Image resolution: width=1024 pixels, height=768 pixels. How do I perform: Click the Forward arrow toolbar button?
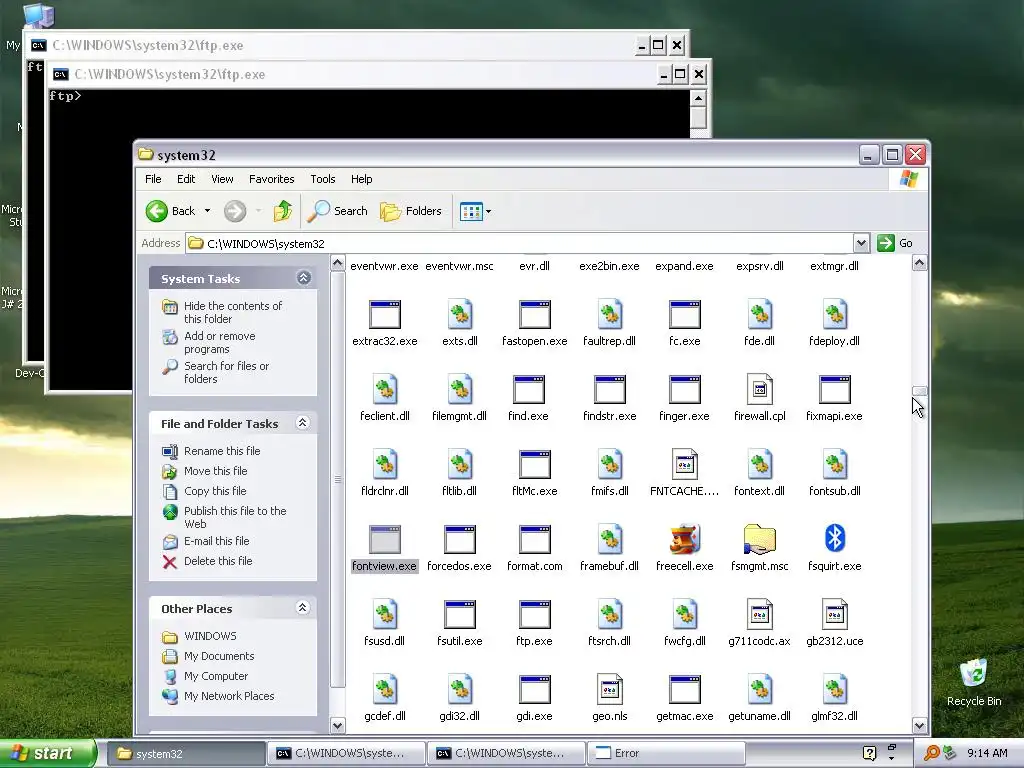pos(234,211)
